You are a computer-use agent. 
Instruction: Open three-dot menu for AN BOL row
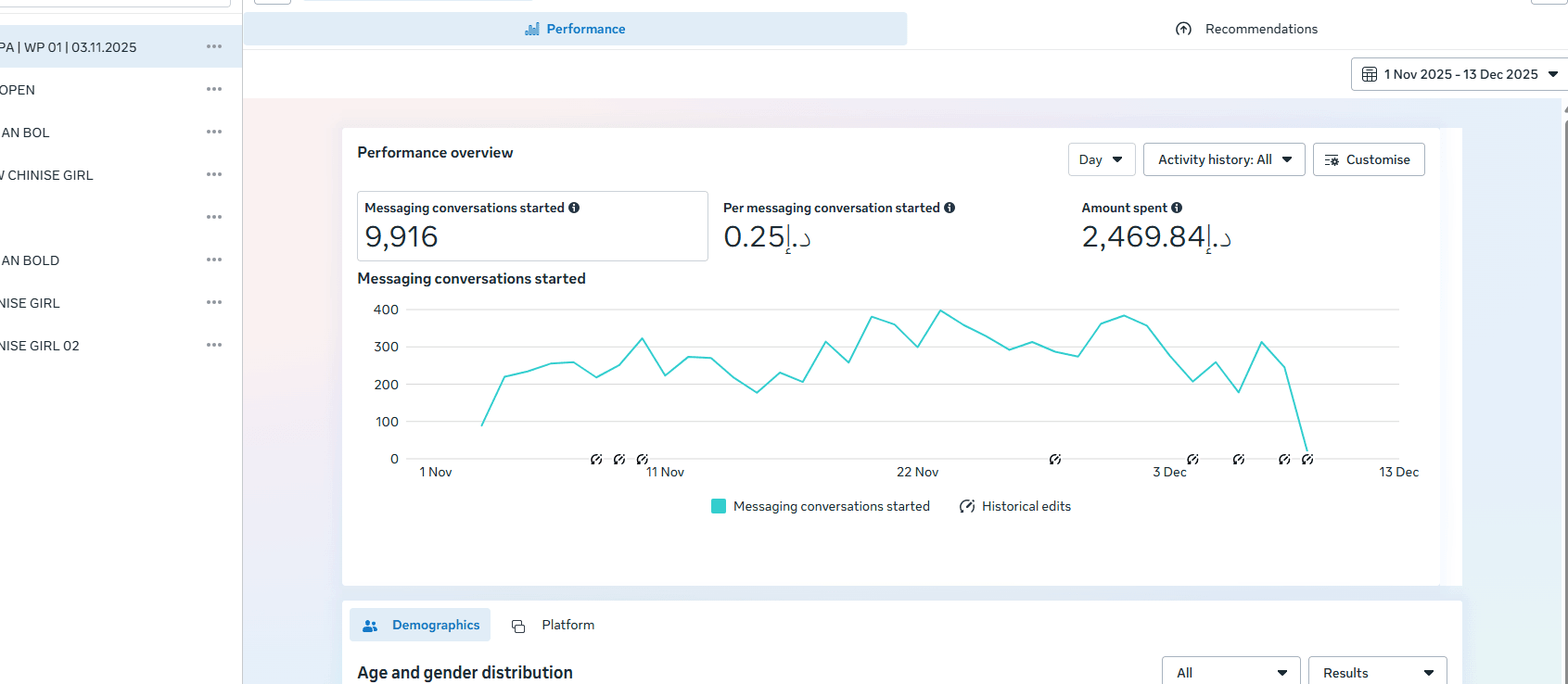point(214,132)
